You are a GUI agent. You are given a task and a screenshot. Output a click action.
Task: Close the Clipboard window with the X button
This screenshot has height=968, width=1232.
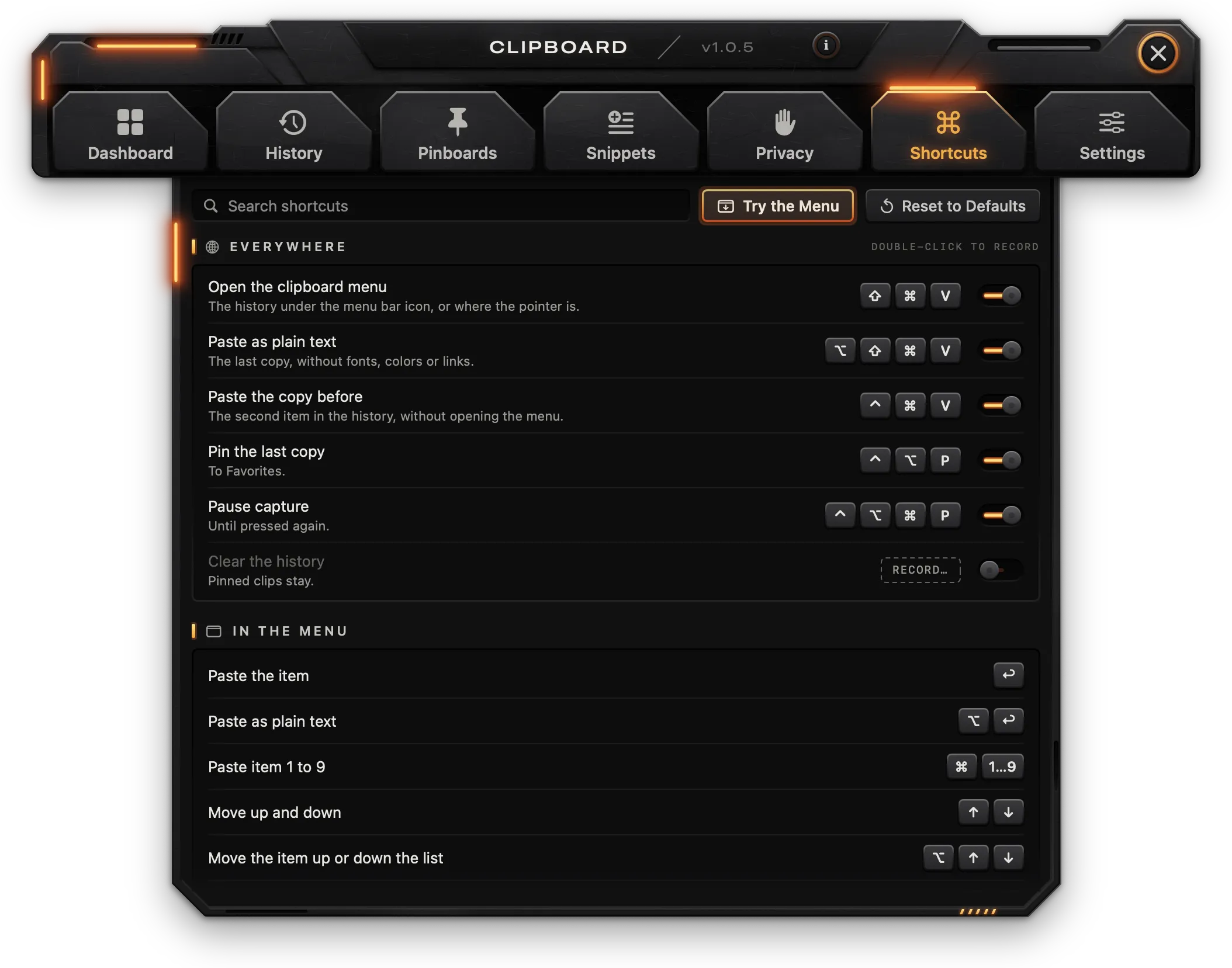1158,53
